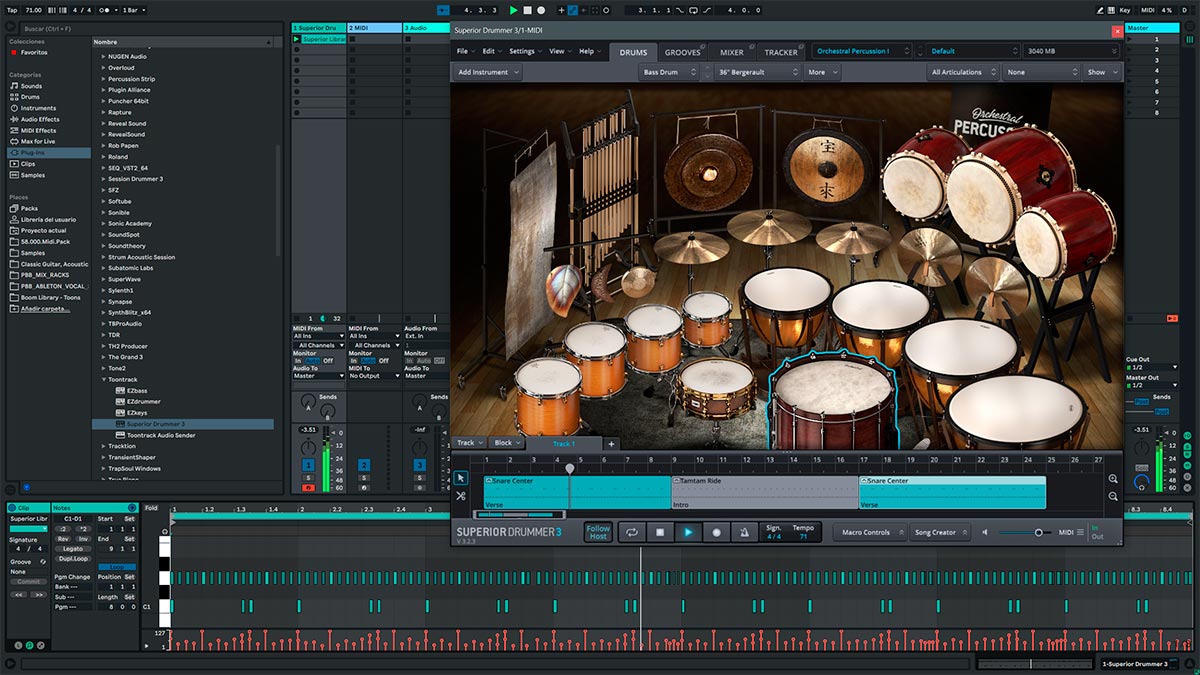Zoom out on the Superior Drummer song track
Screen dimensions: 1200x675
click(1113, 497)
